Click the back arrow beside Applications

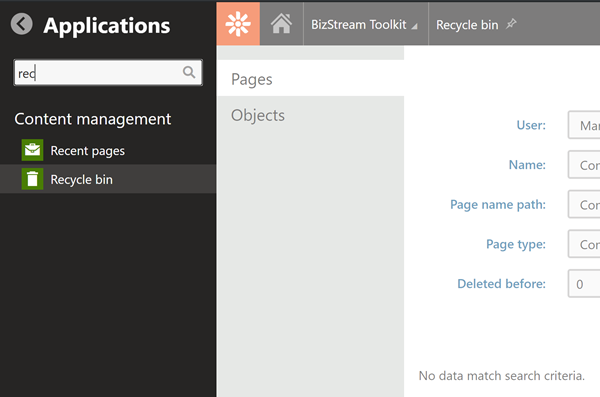(21, 24)
